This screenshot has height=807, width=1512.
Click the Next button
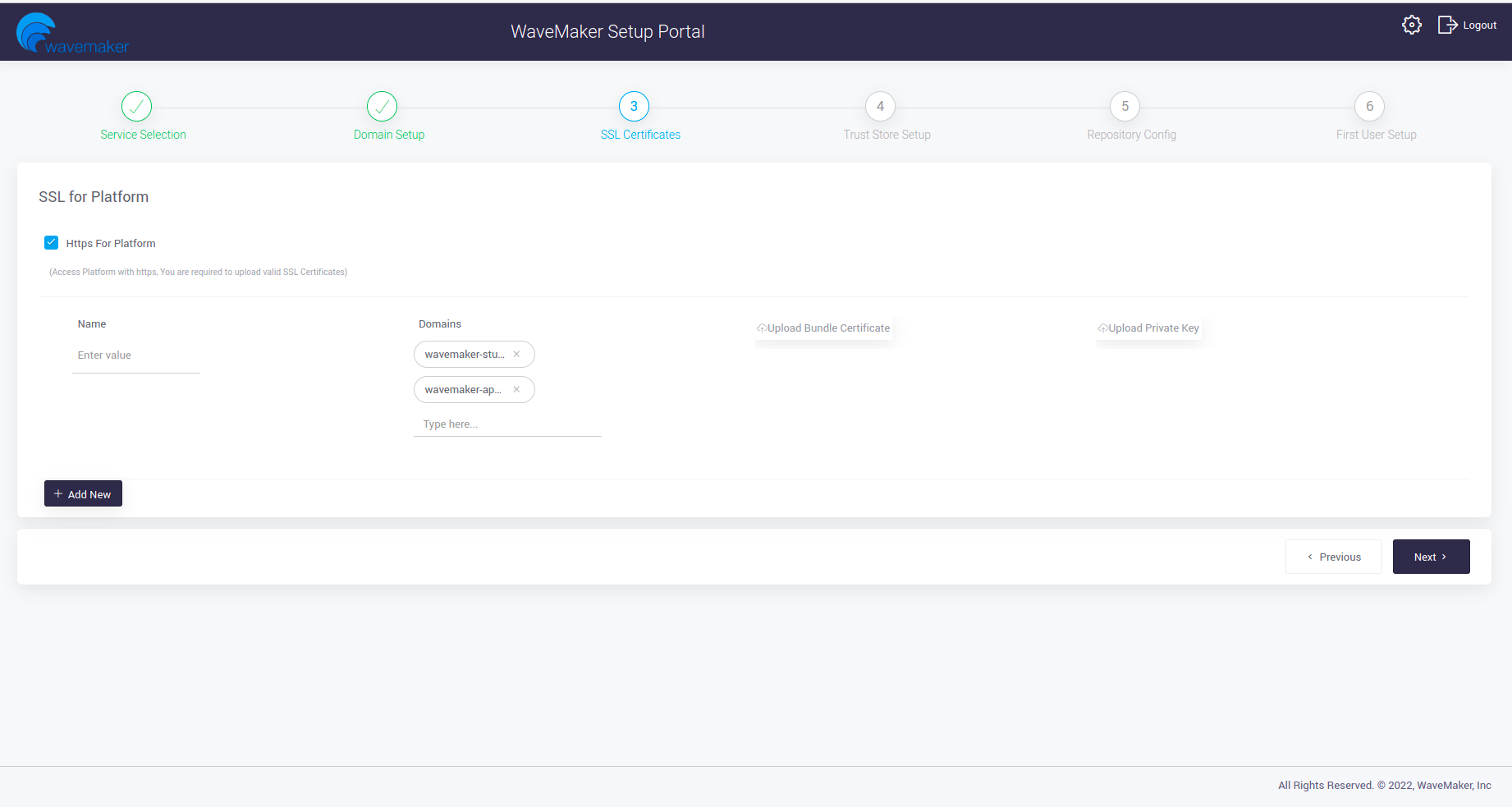coord(1431,557)
